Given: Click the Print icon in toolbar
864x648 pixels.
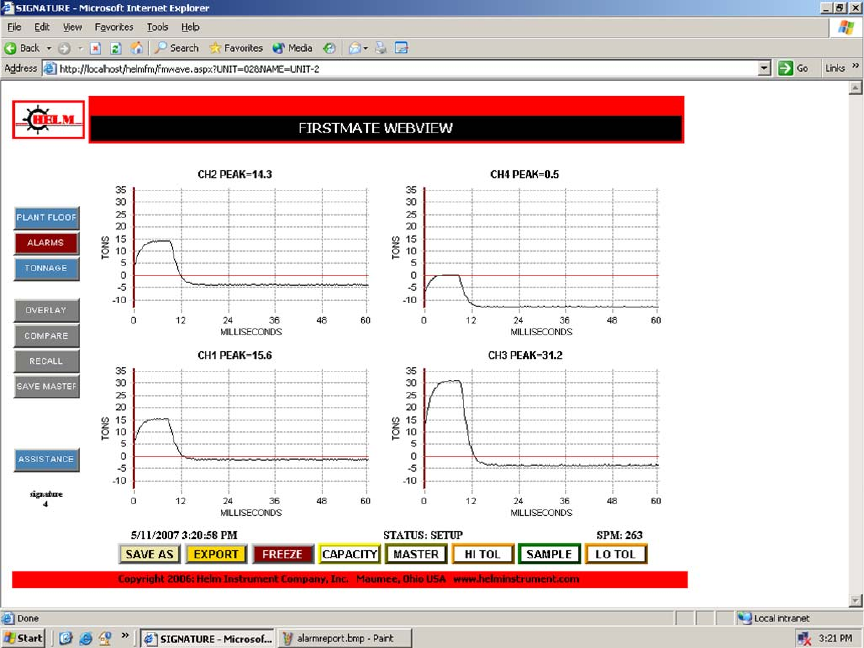Looking at the screenshot, I should (381, 48).
